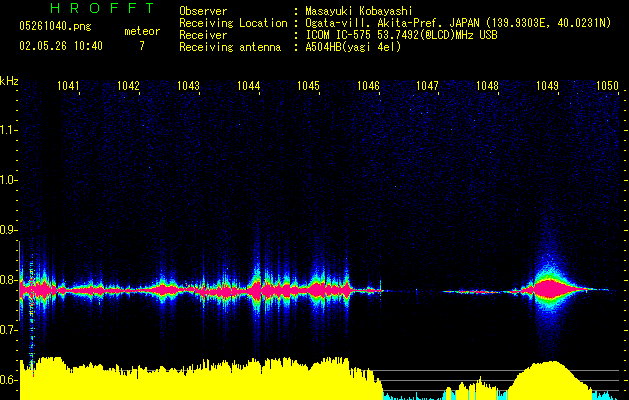Click the meteor count value 7
Image resolution: width=629 pixels, height=400 pixels.
[142, 46]
